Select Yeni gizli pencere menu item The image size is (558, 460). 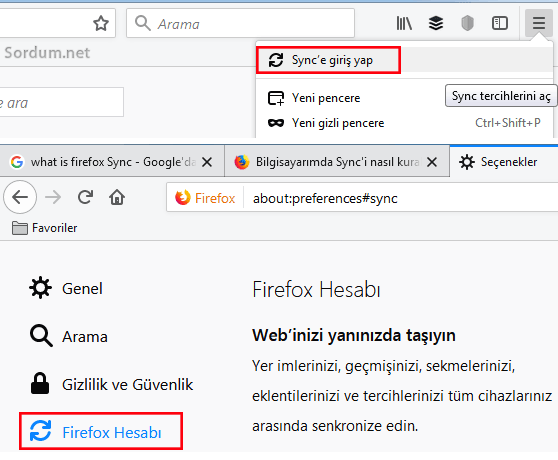click(404, 123)
